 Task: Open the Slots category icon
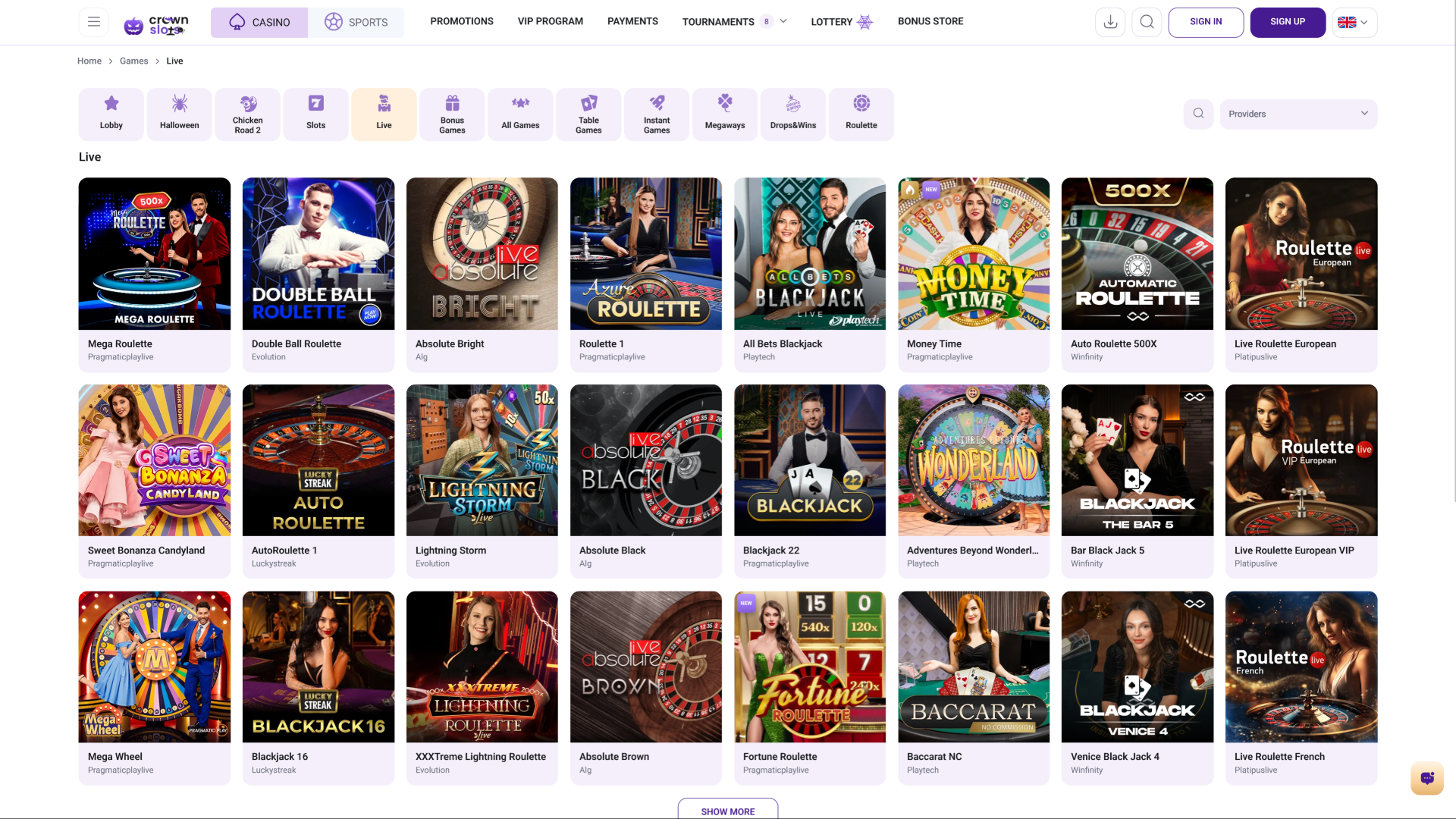click(x=315, y=103)
